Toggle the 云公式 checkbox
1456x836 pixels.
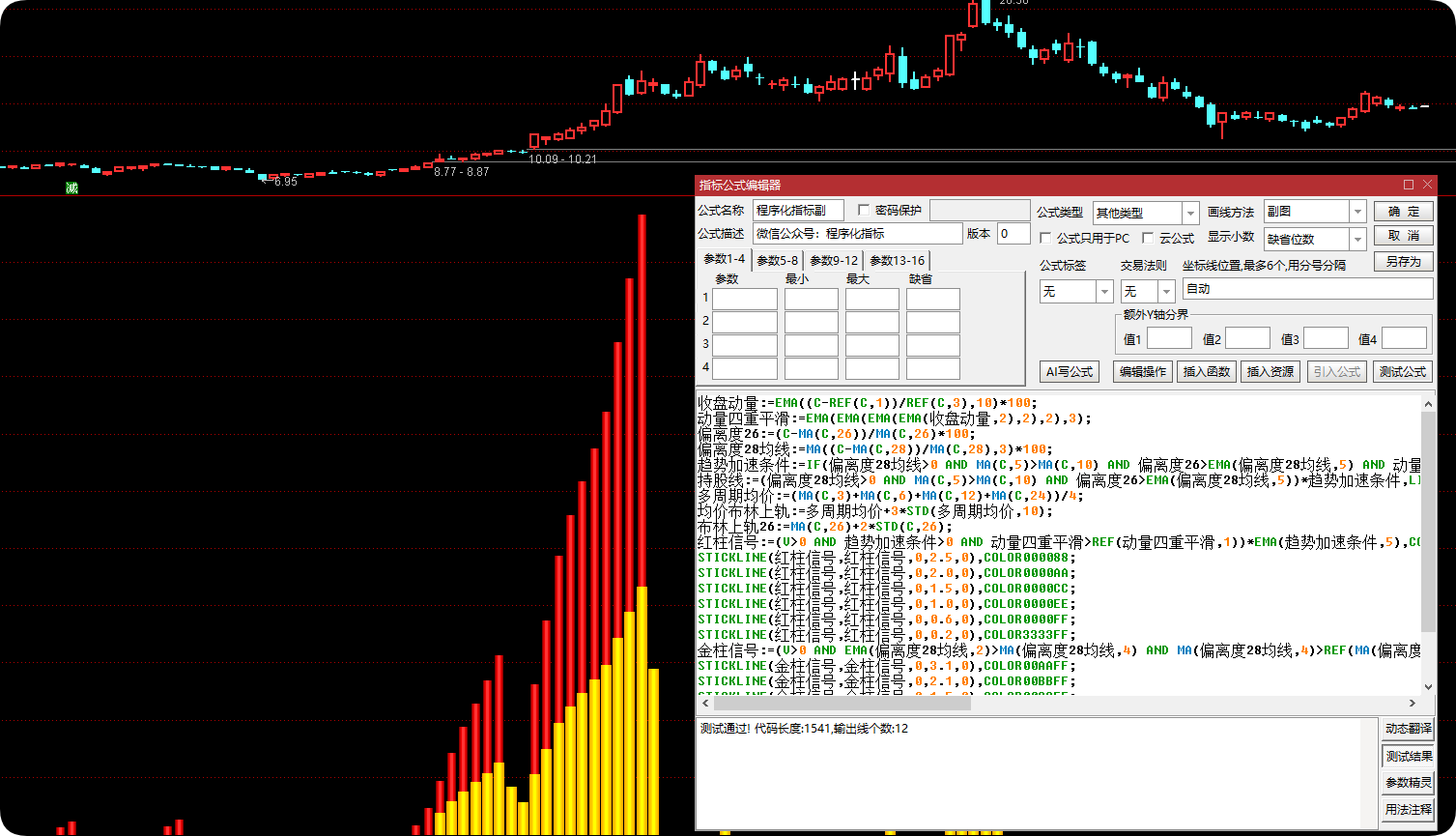pos(1148,238)
